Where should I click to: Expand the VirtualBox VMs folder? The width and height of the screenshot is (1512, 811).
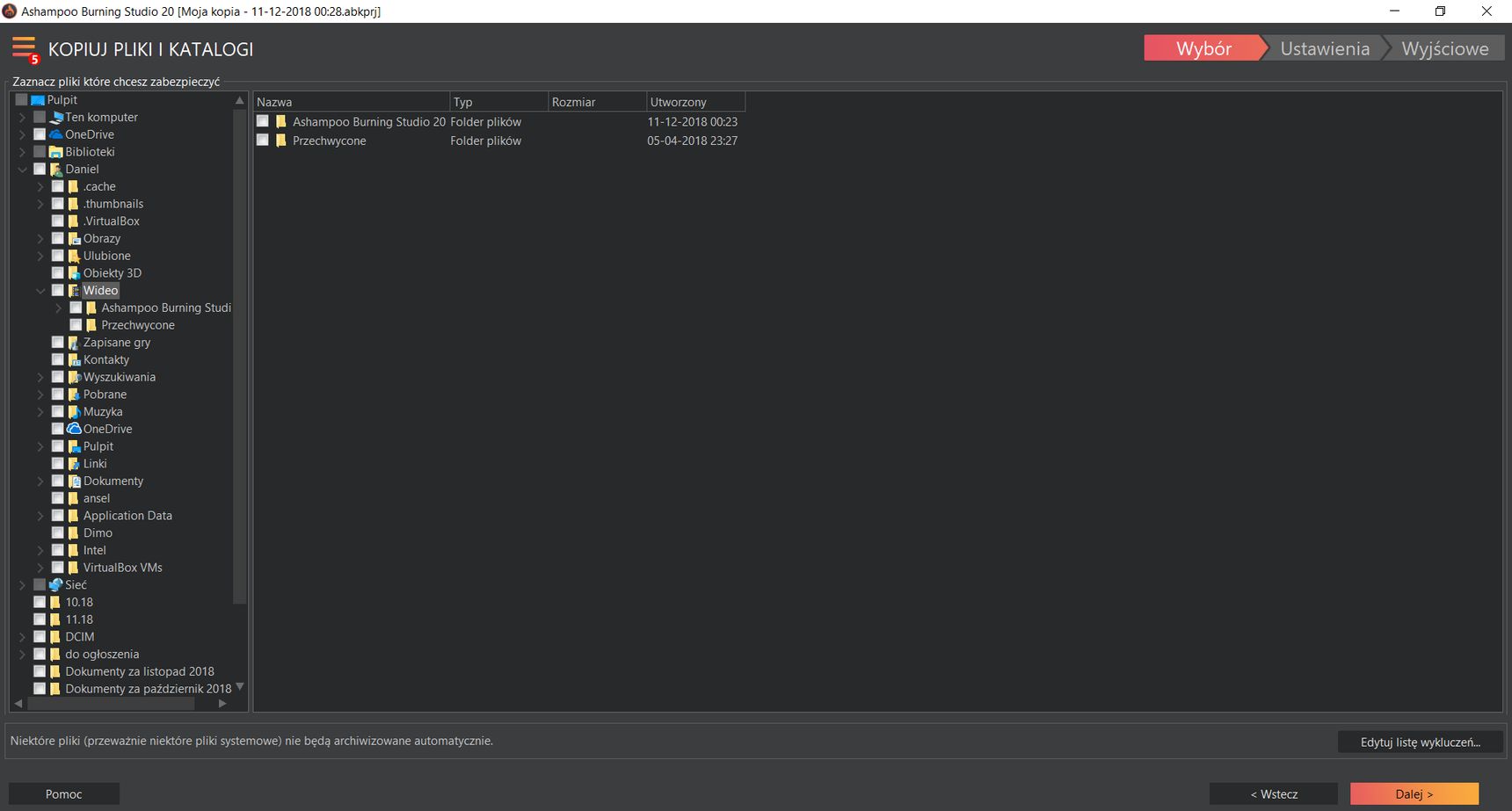point(40,568)
